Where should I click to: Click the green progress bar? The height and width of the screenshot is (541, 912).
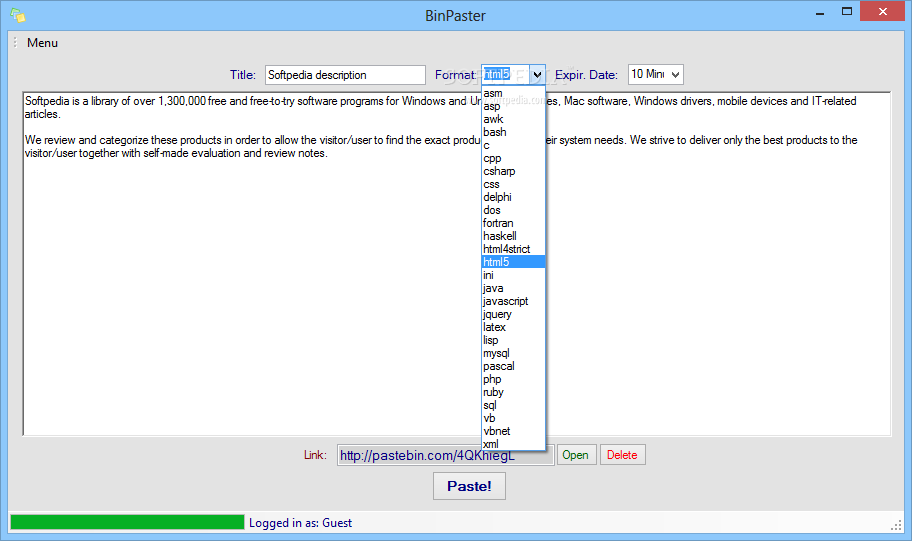pyautogui.click(x=127, y=522)
